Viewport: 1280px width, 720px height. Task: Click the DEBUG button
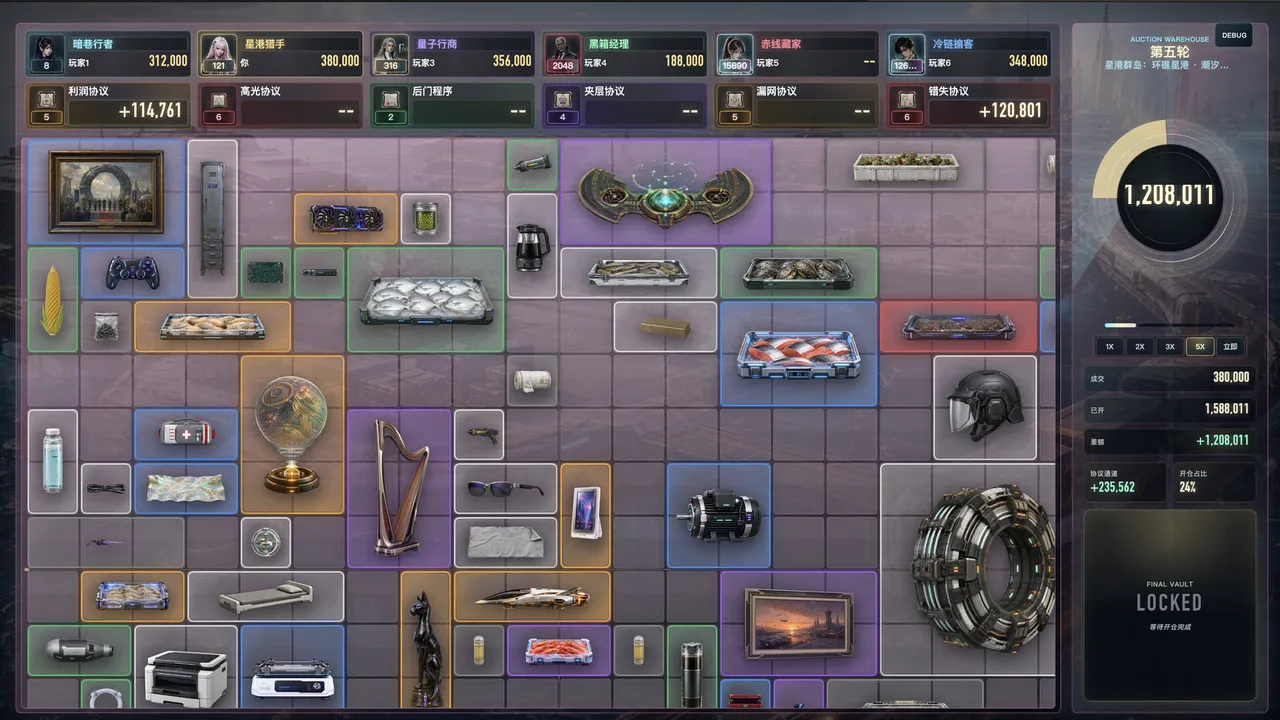tap(1234, 35)
